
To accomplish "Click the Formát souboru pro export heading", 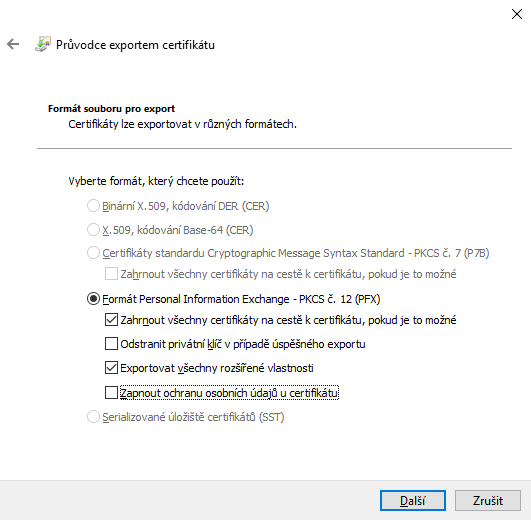I will pos(111,109).
